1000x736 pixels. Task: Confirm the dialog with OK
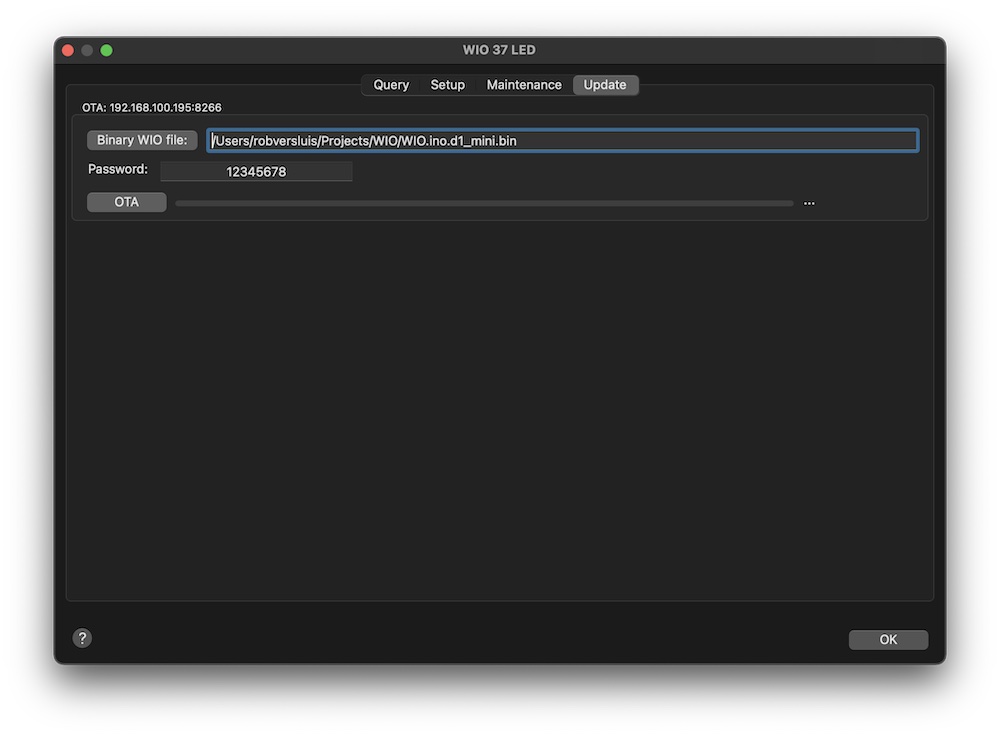click(888, 640)
